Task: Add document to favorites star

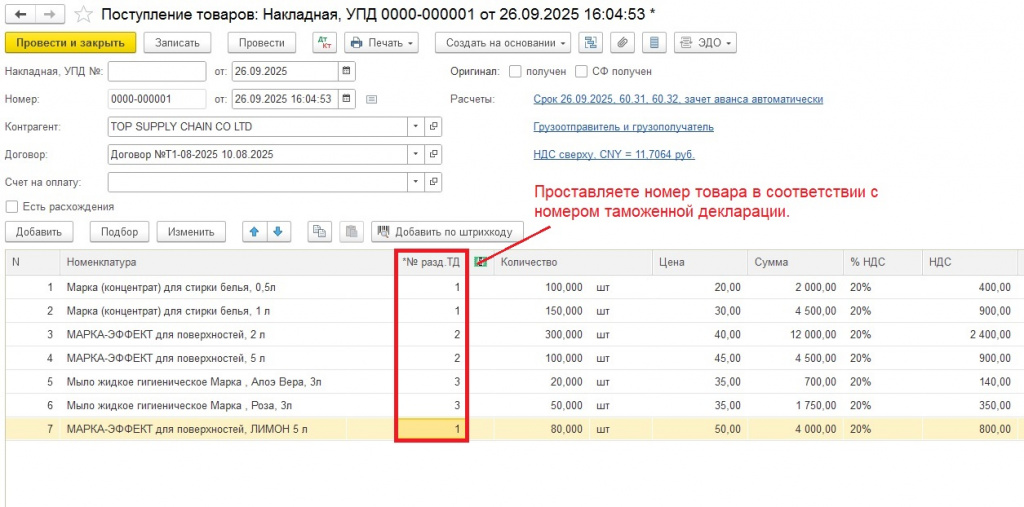Action: tap(84, 13)
